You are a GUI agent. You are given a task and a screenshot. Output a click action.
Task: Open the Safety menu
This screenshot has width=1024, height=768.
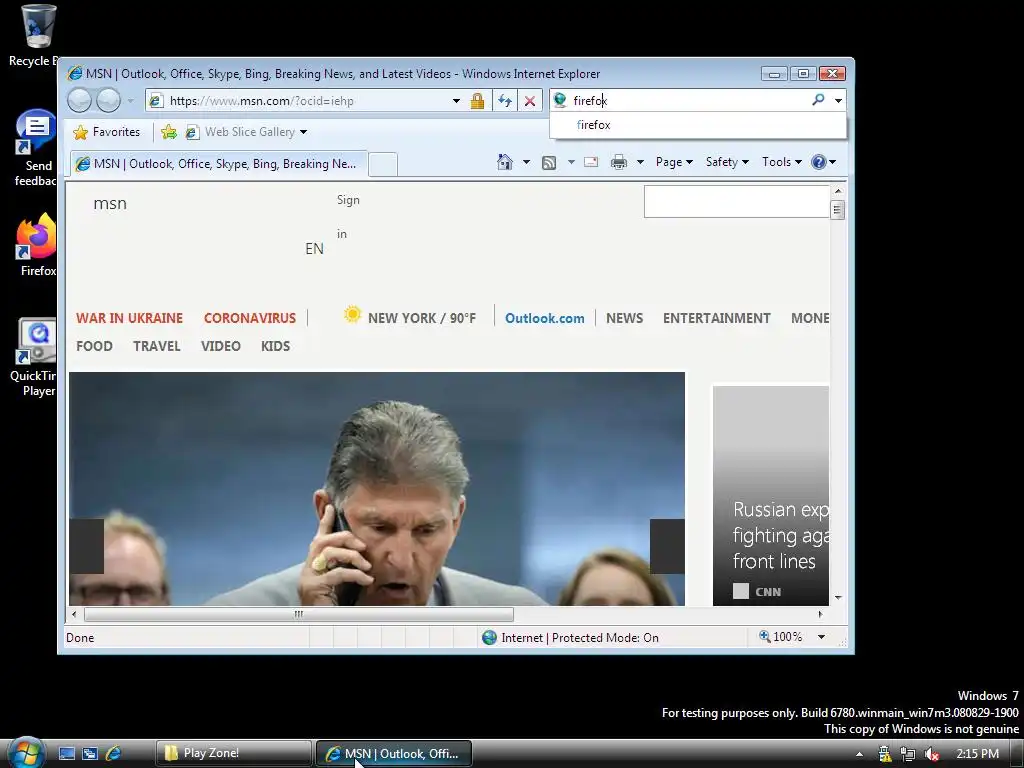click(727, 162)
